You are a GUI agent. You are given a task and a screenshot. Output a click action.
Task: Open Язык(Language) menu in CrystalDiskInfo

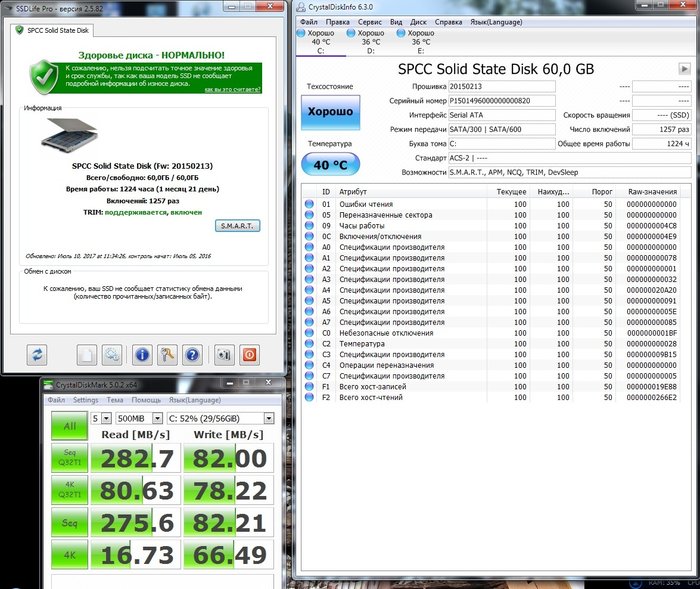pos(496,22)
